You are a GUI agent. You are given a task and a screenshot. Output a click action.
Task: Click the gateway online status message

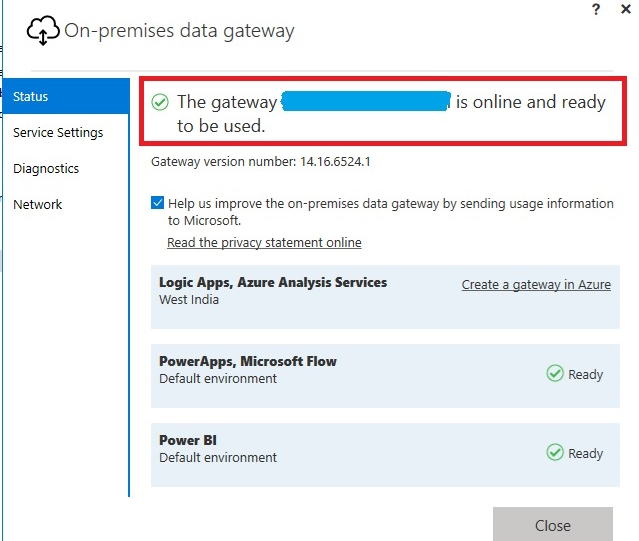pos(390,114)
